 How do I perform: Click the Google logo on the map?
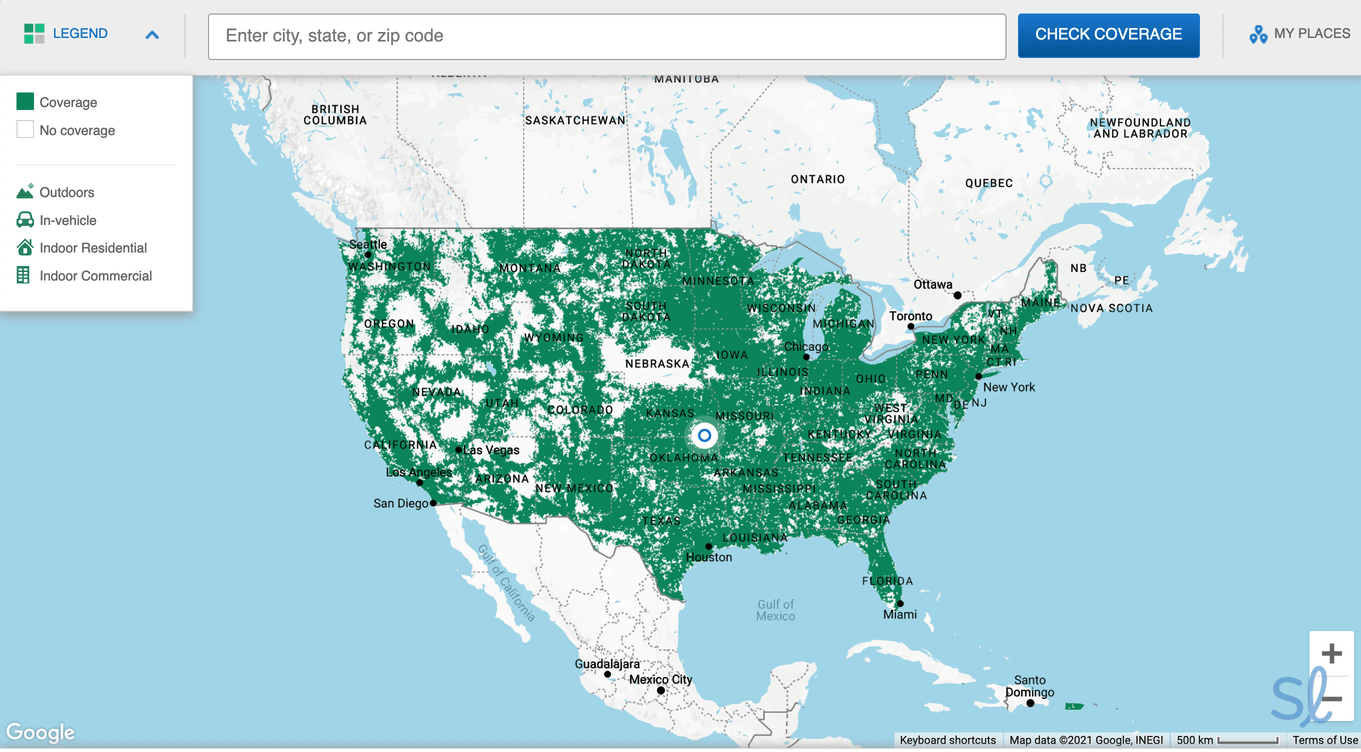[x=40, y=732]
